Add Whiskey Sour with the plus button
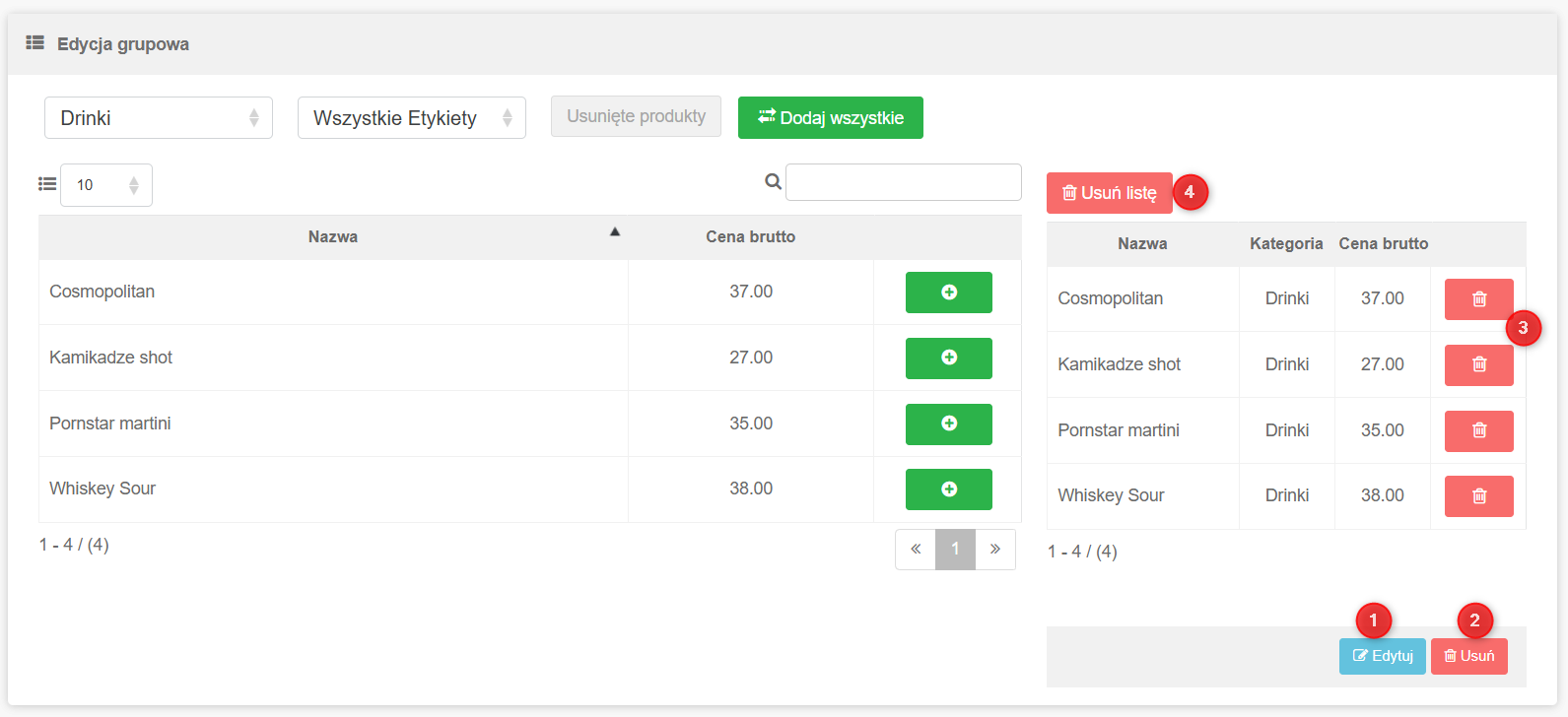 [x=948, y=489]
